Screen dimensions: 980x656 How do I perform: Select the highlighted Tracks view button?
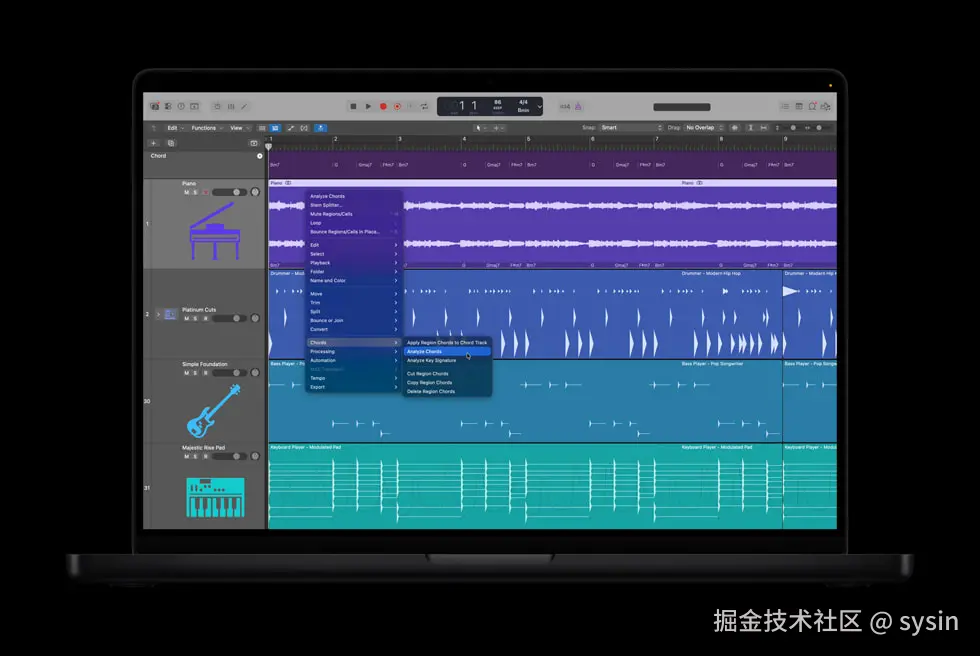click(x=275, y=128)
